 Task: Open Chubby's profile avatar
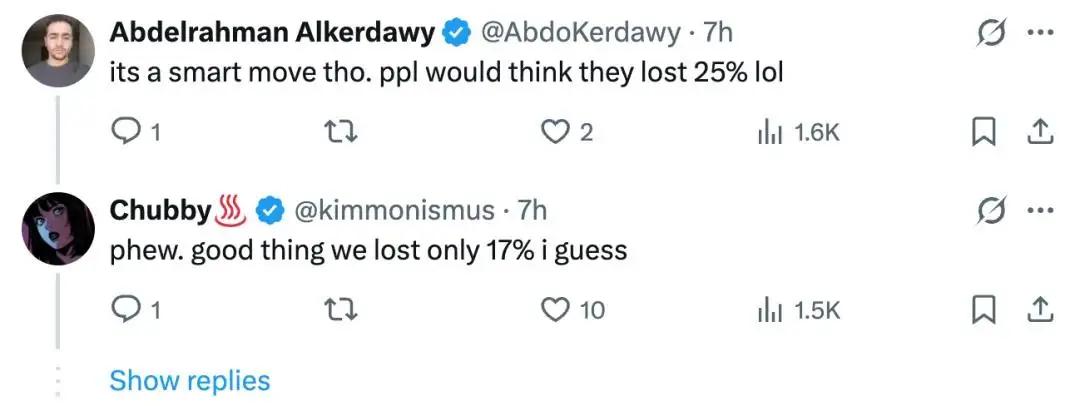[59, 228]
